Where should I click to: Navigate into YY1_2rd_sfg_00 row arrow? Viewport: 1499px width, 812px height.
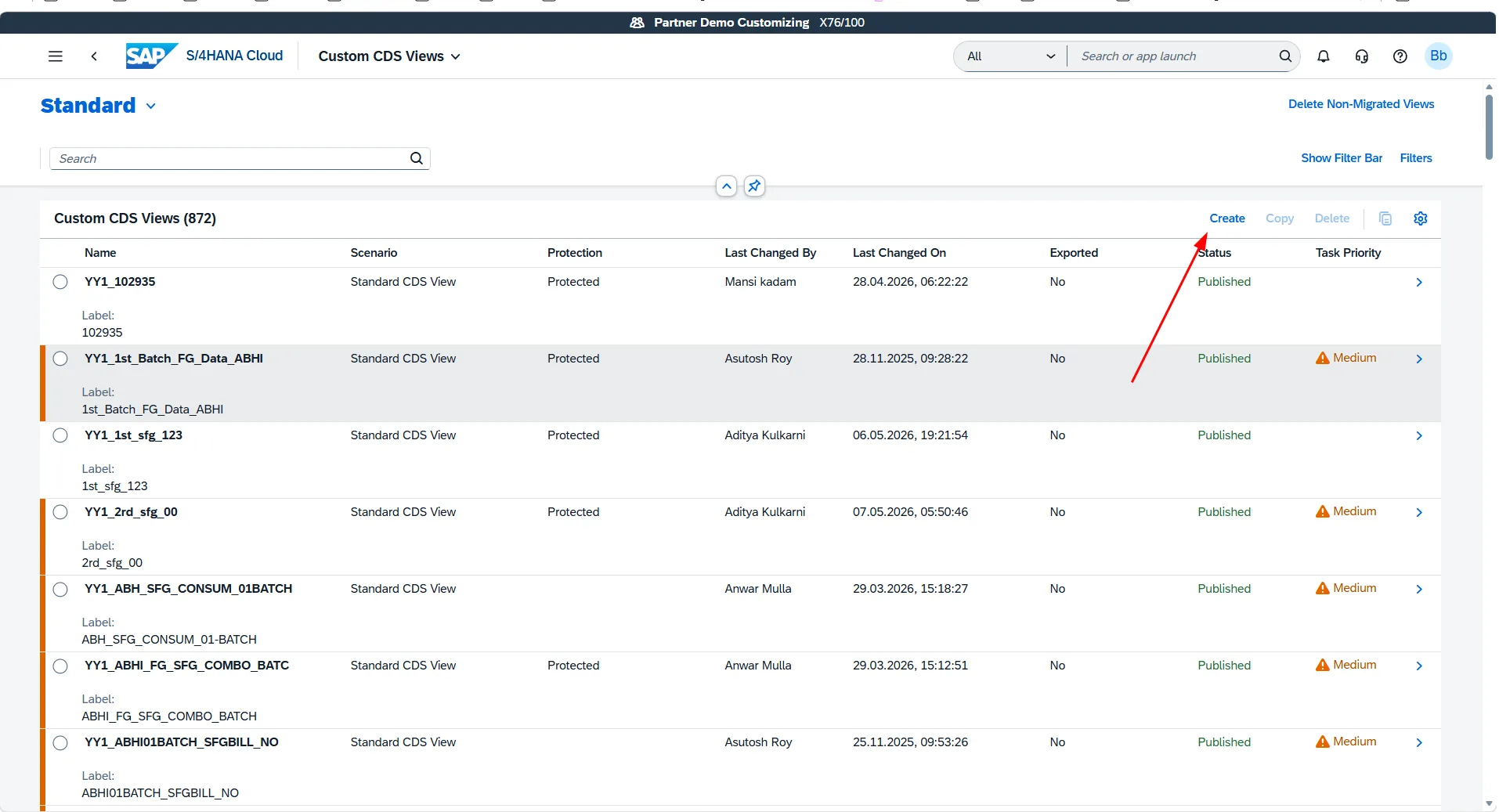1419,513
